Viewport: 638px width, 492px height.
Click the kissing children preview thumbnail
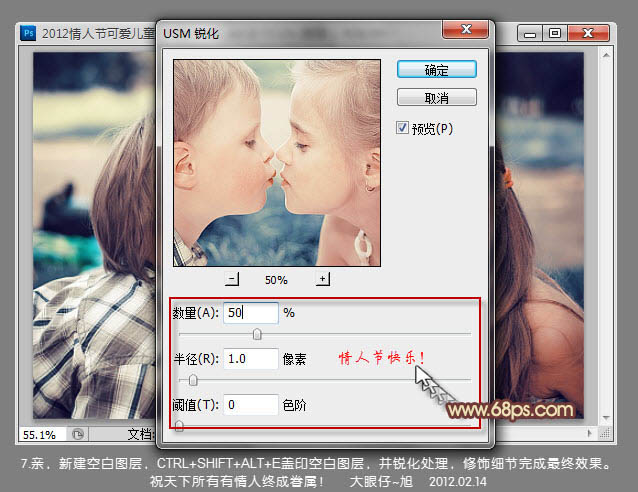tap(276, 162)
